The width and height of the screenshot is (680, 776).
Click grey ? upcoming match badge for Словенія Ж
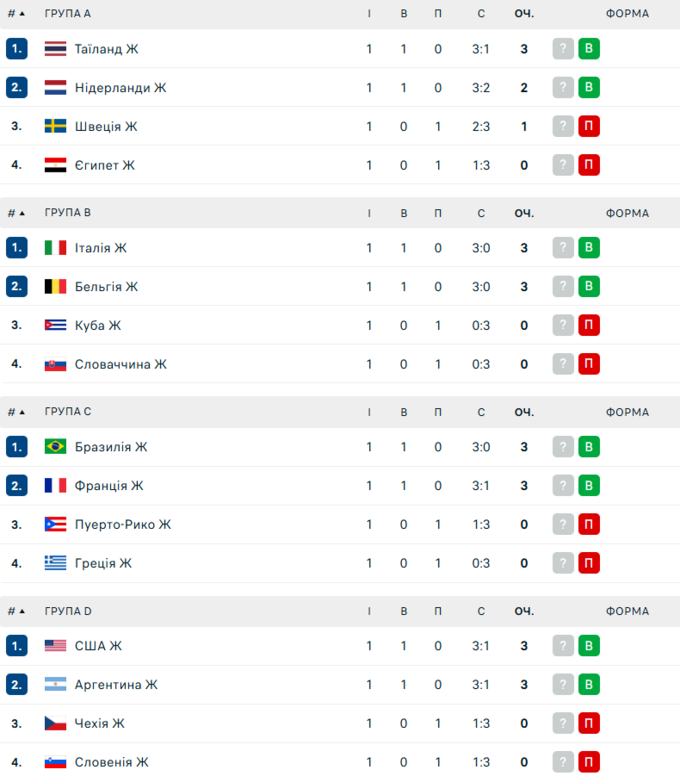[x=563, y=762]
